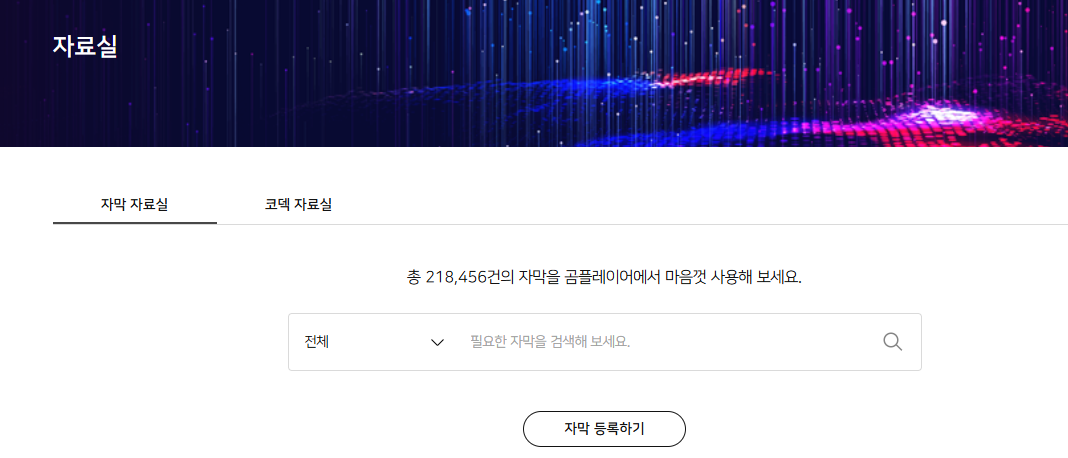Click the sparkling light banner image

534,73
